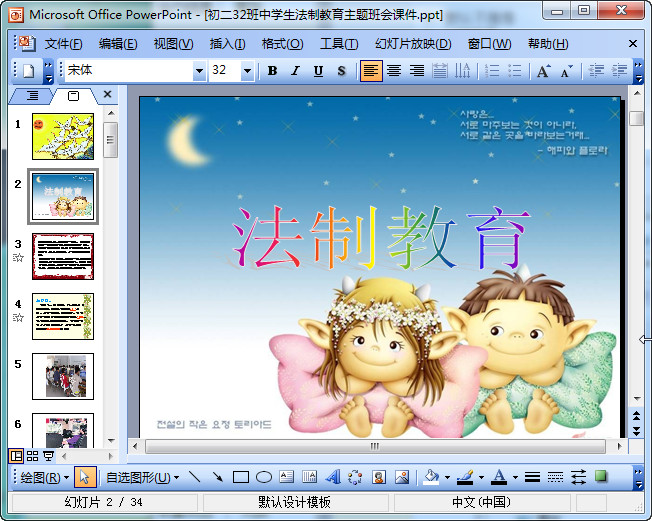Open the 文件(F) menu

(63, 44)
